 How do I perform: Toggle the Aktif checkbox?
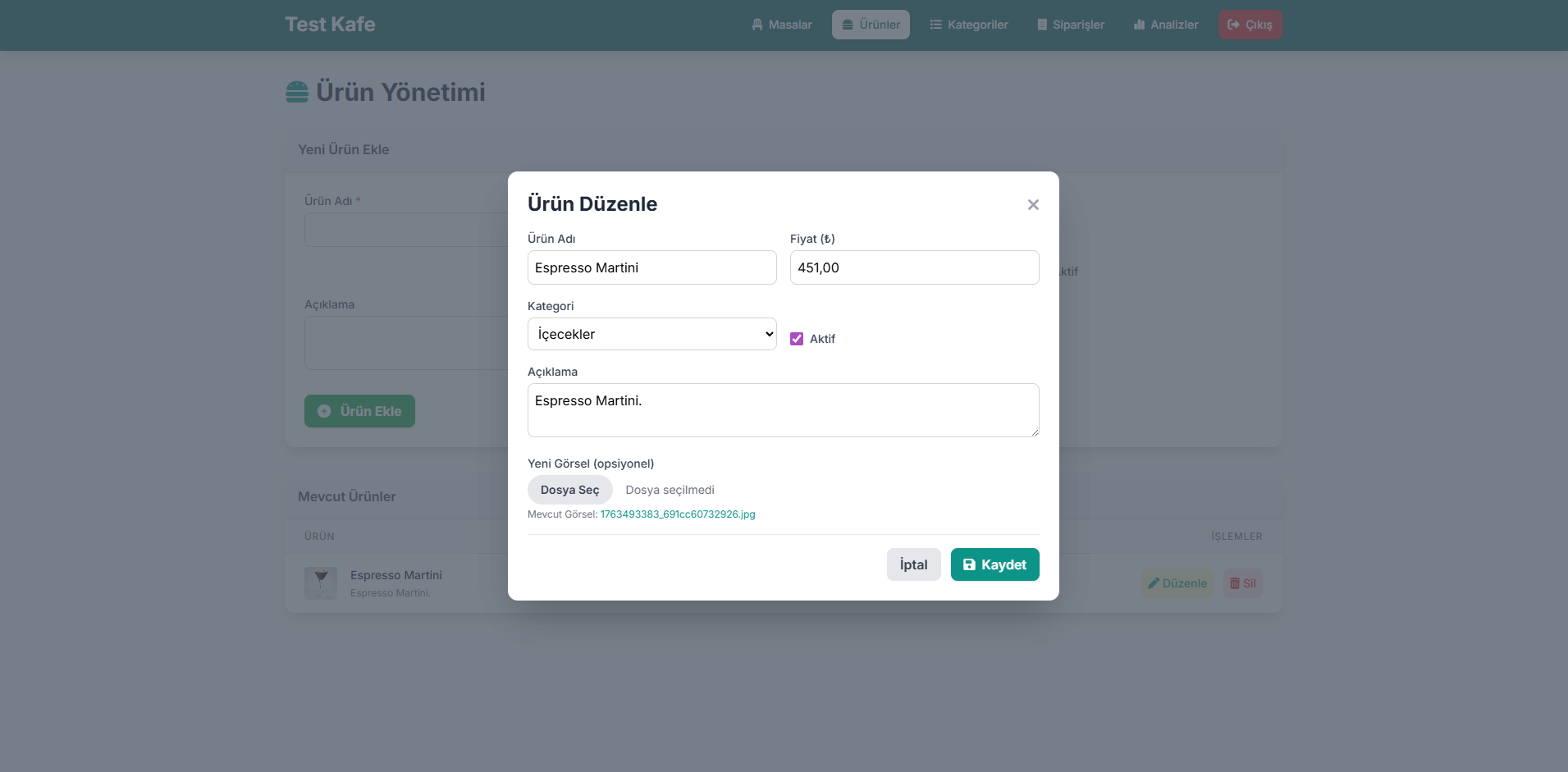point(797,339)
